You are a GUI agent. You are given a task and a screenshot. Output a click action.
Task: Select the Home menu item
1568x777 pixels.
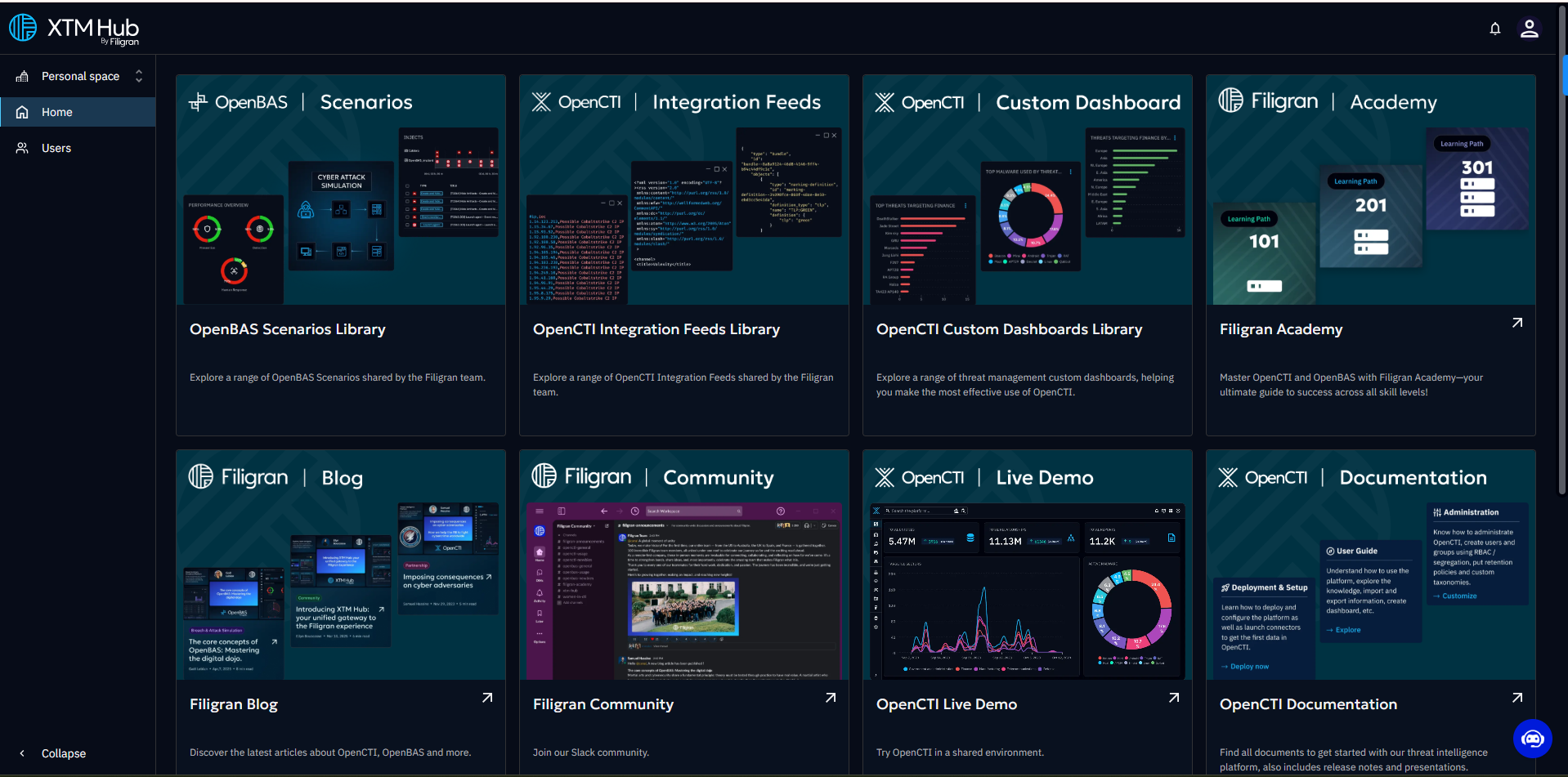coord(78,112)
